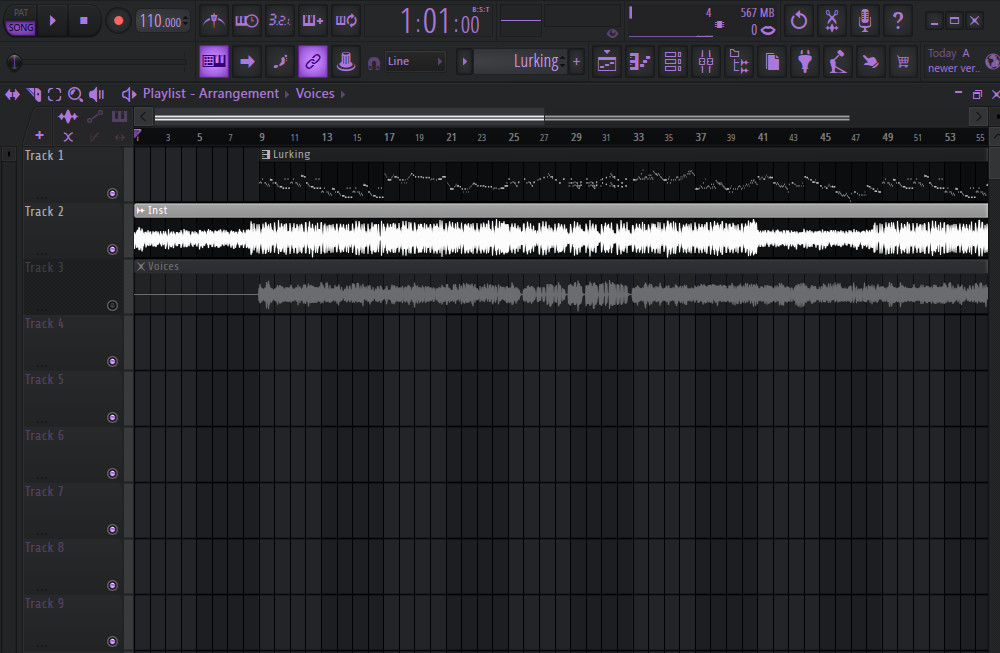Enable the metronome icon

pos(213,20)
